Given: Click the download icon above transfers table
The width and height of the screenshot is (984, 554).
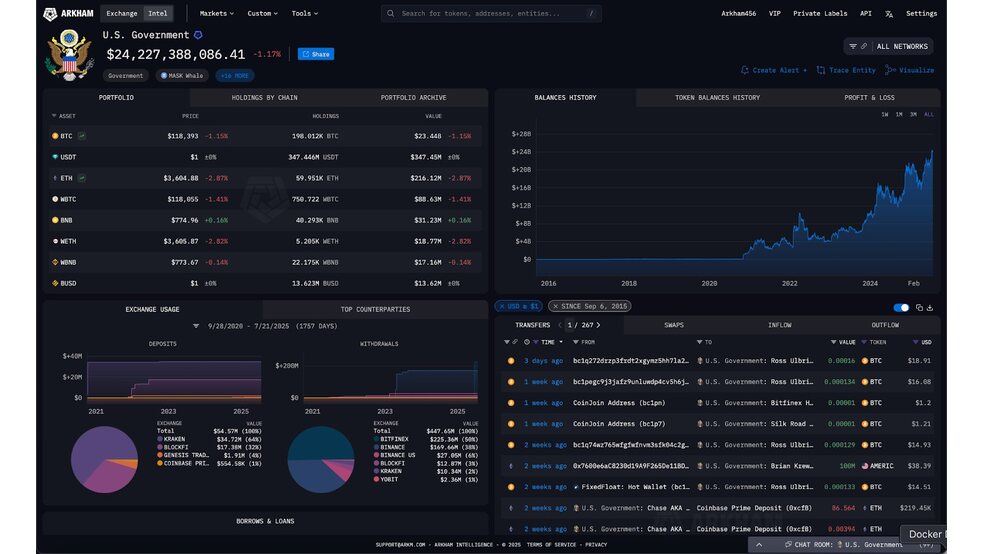Looking at the screenshot, I should coord(930,307).
